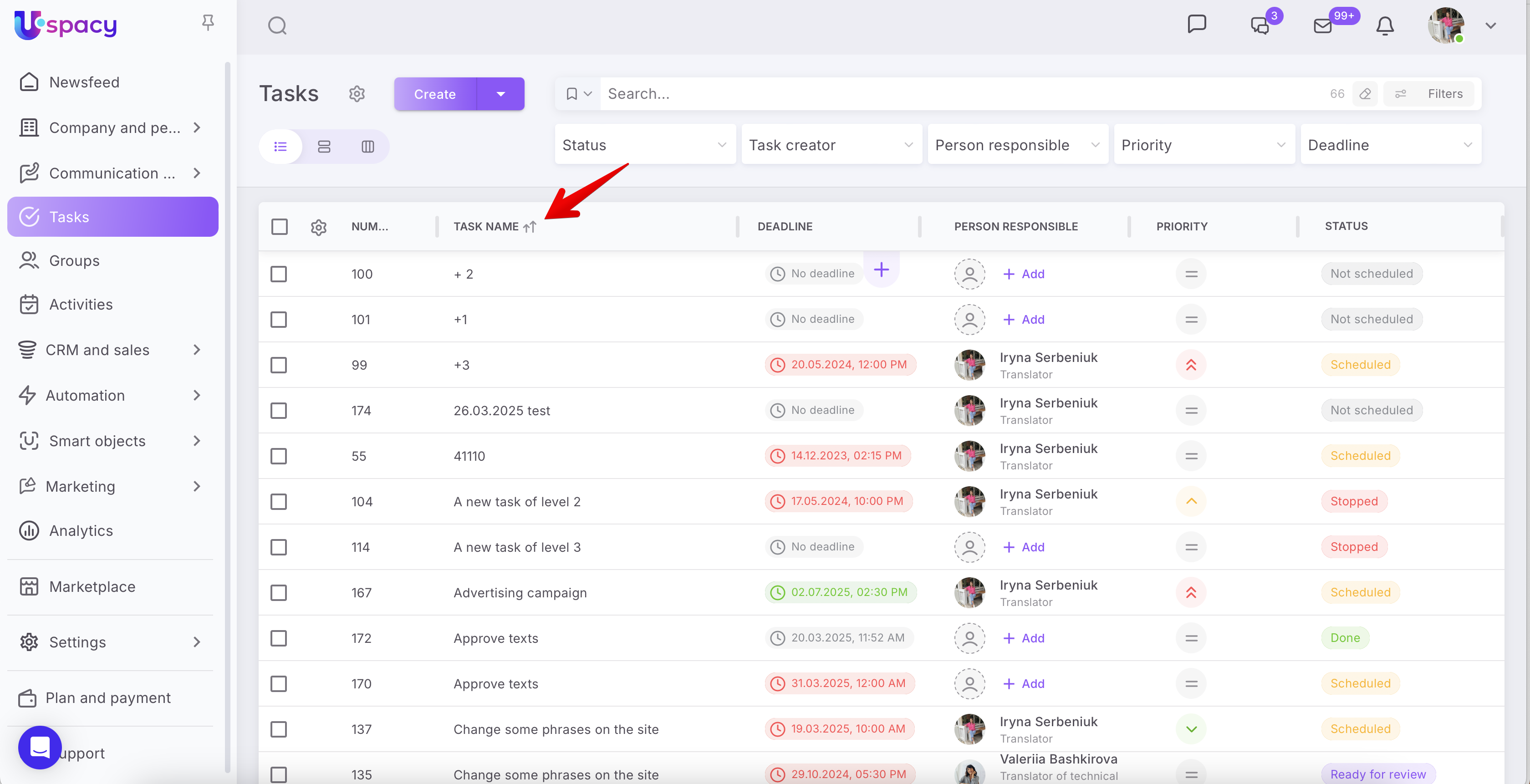Click the Tasks settings gear next to title

pyautogui.click(x=357, y=93)
